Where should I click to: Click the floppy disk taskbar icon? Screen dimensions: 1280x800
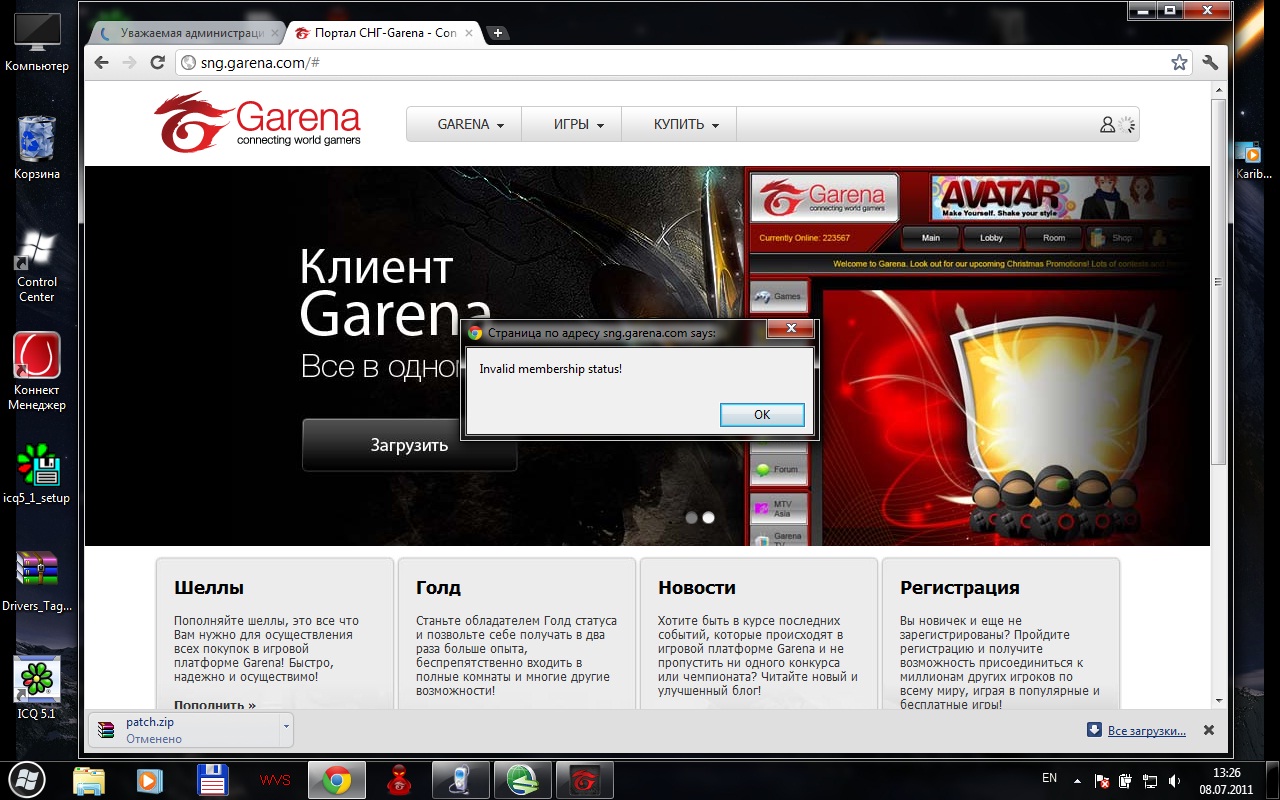[x=212, y=780]
